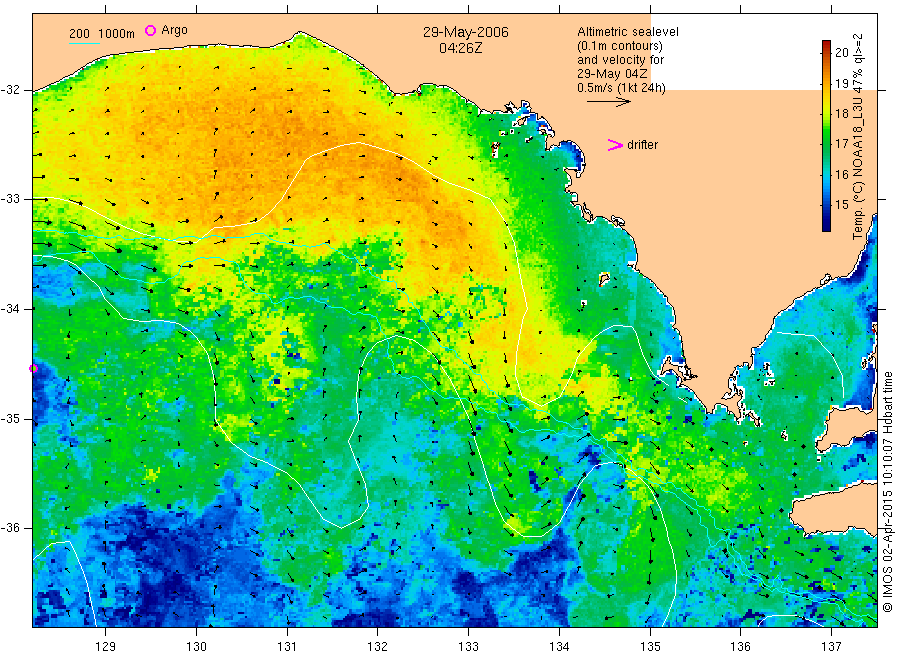This screenshot has height=660, width=900.
Task: Click the colorbar value 16
Action: pyautogui.click(x=841, y=174)
